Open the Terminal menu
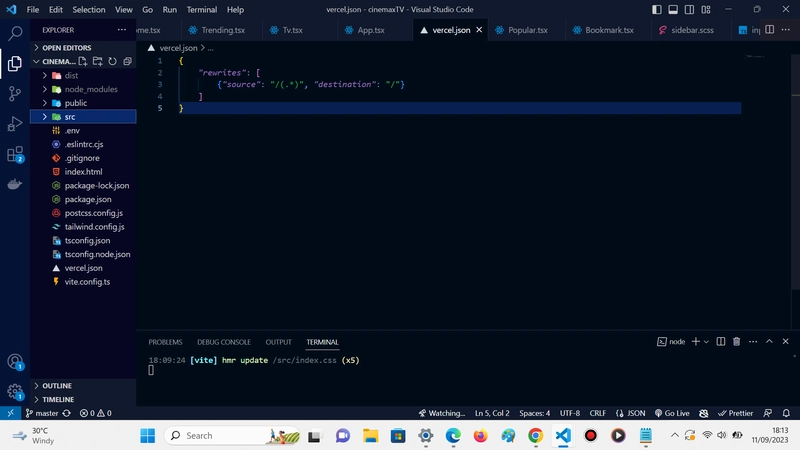The height and width of the screenshot is (450, 800). 202,9
